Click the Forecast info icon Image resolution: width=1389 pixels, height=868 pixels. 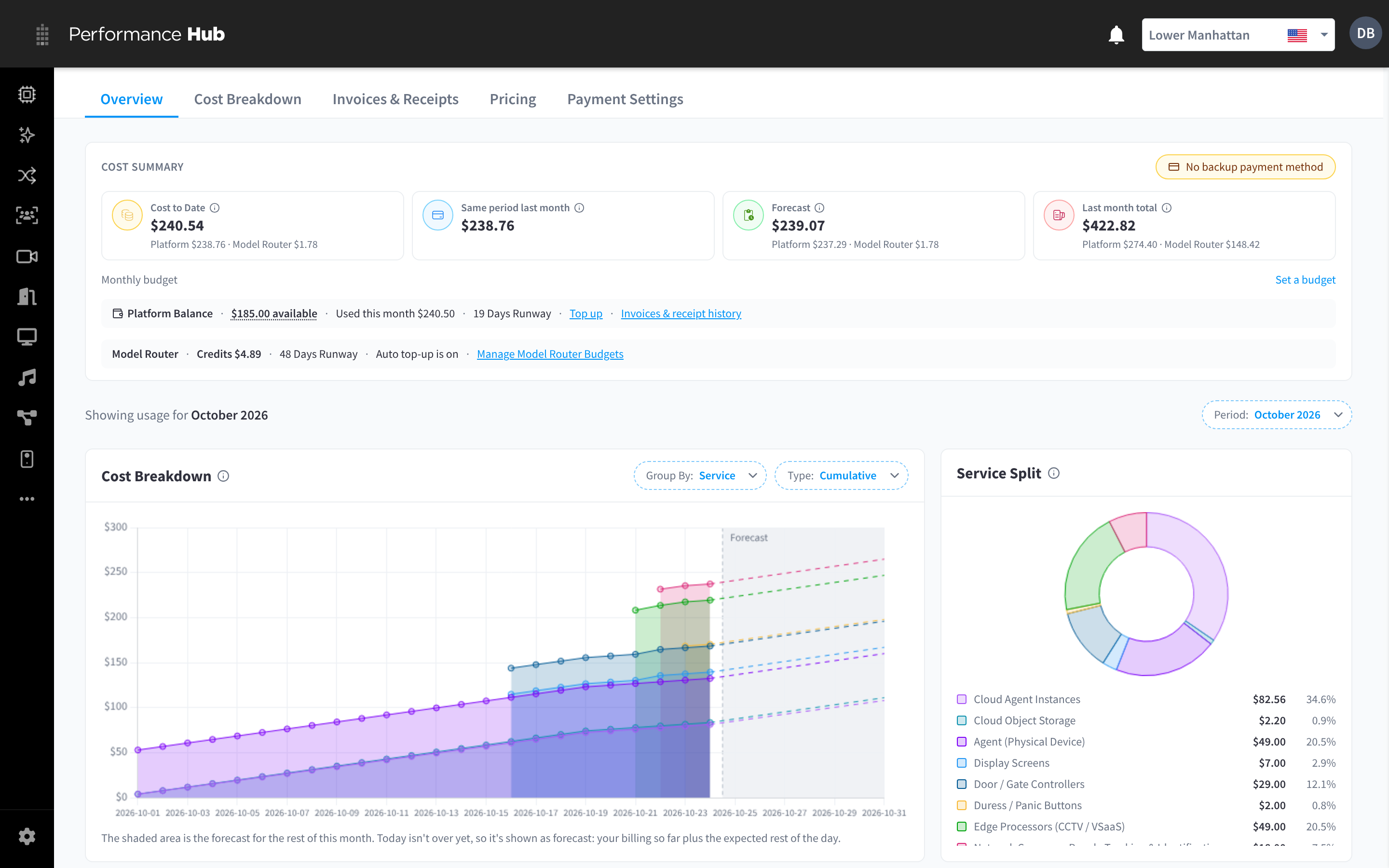tap(819, 208)
